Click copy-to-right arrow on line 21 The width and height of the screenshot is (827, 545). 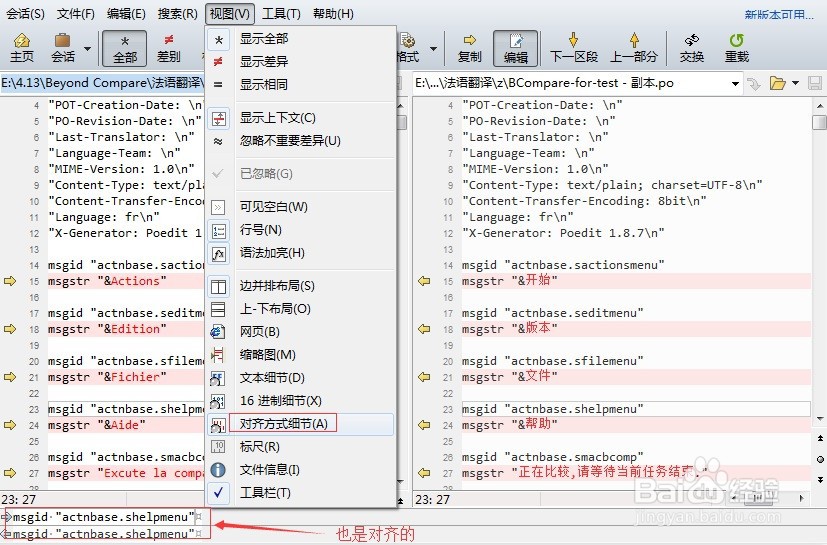point(10,377)
